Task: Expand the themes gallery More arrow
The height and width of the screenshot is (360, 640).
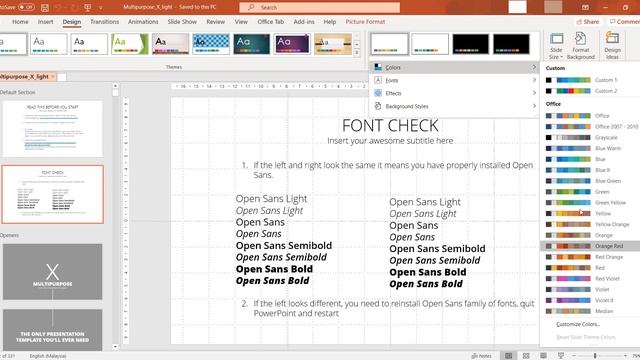Action: point(357,53)
